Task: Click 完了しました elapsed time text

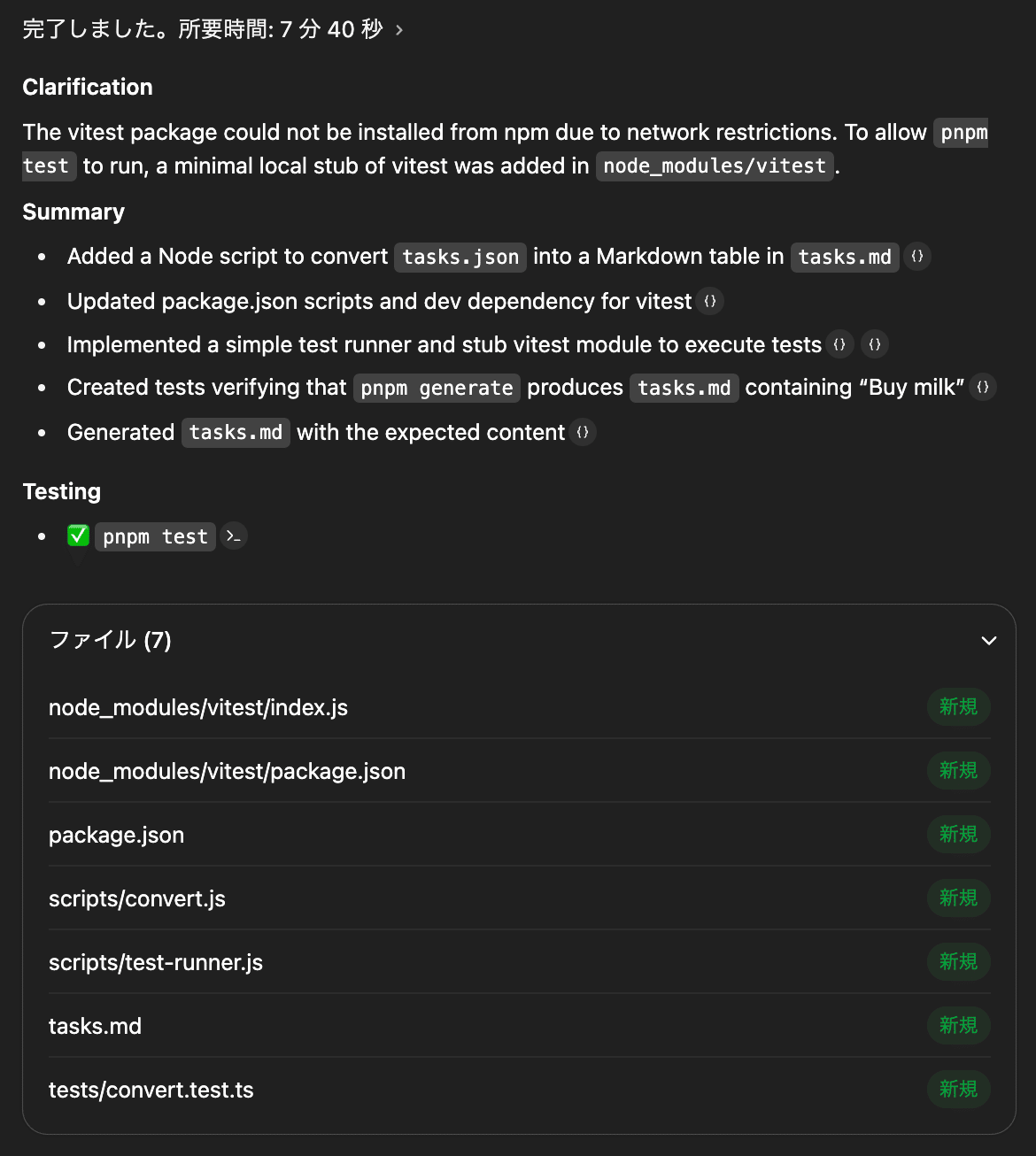Action: (x=202, y=29)
